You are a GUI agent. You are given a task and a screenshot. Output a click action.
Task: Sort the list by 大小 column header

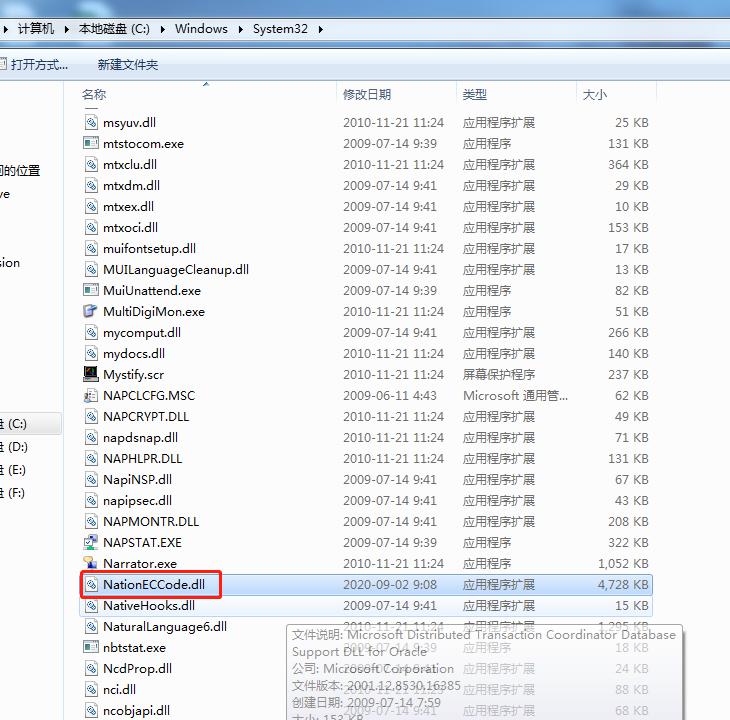594,95
